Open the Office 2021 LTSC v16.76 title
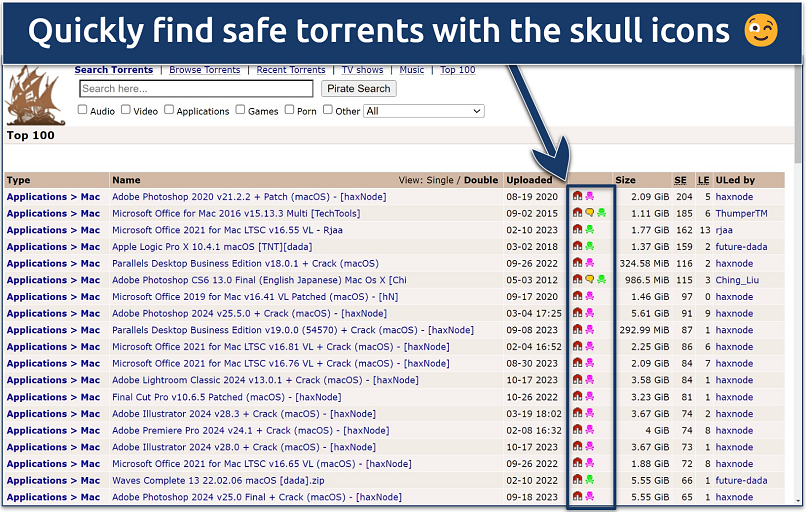This screenshot has width=806, height=512. click(281, 363)
